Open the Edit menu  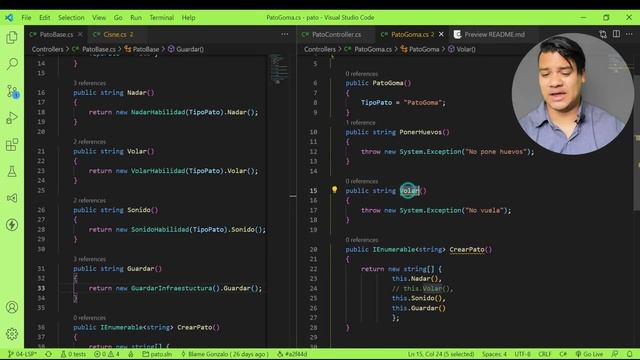tap(44, 18)
